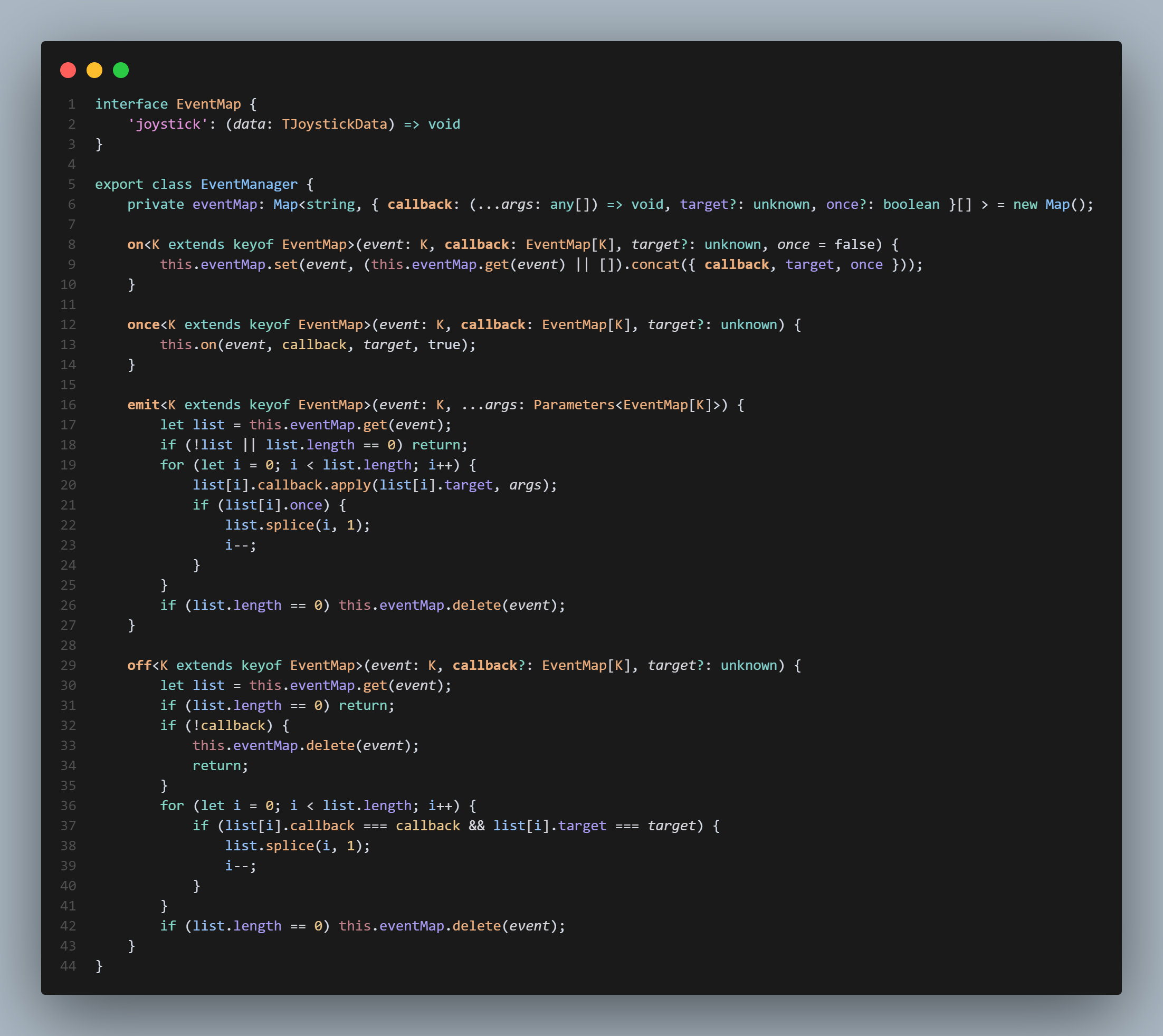The image size is (1163, 1036).
Task: Click 'concat' method call on line 9
Action: coord(655,265)
